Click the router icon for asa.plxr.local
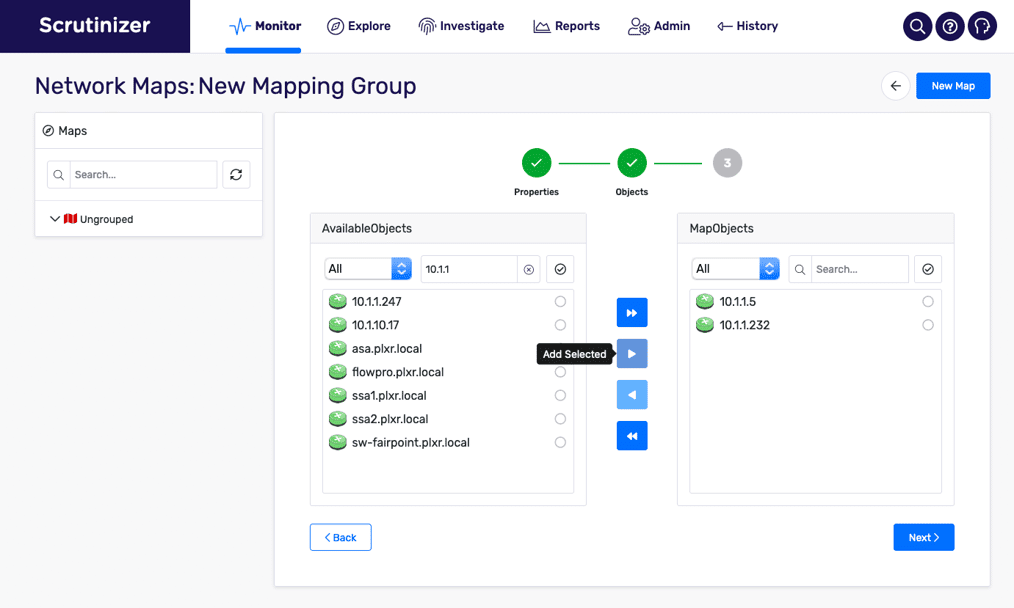 (338, 349)
